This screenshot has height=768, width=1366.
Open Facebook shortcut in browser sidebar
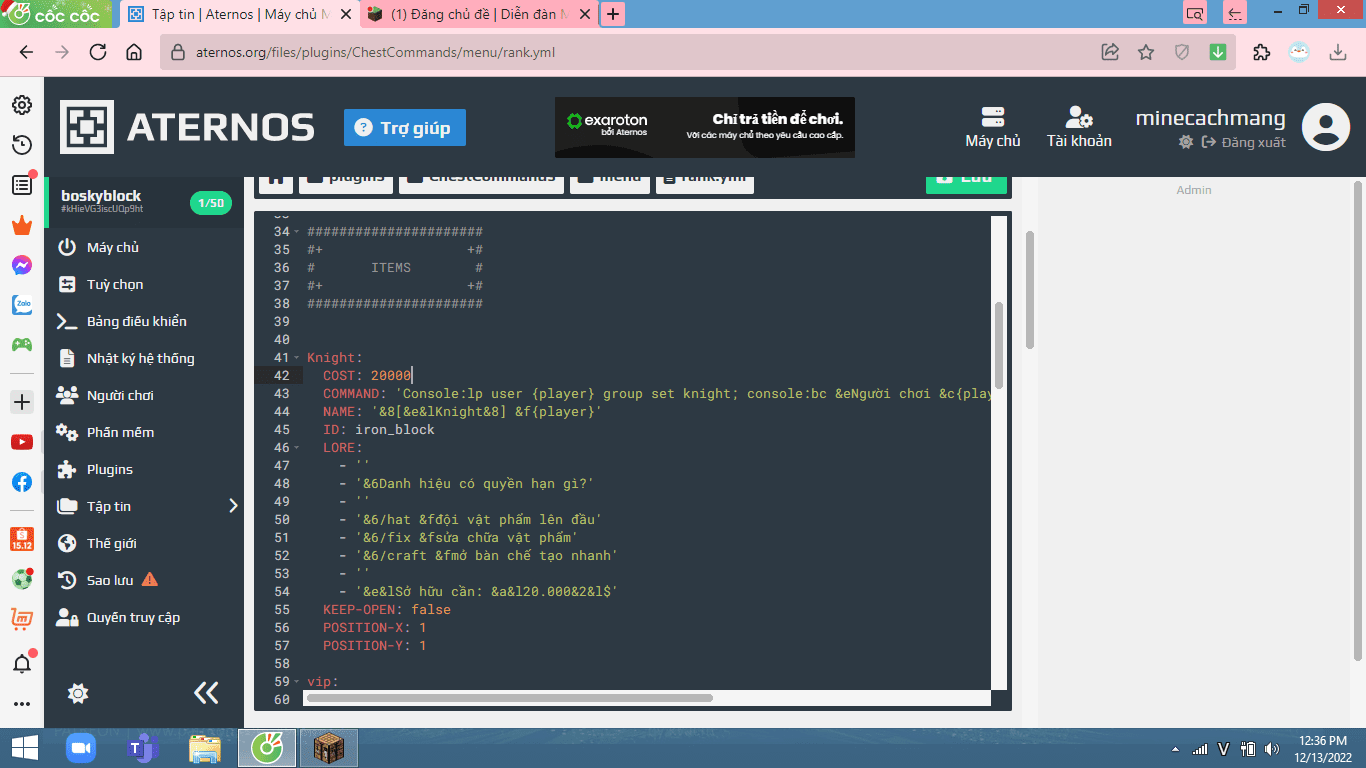tap(21, 482)
